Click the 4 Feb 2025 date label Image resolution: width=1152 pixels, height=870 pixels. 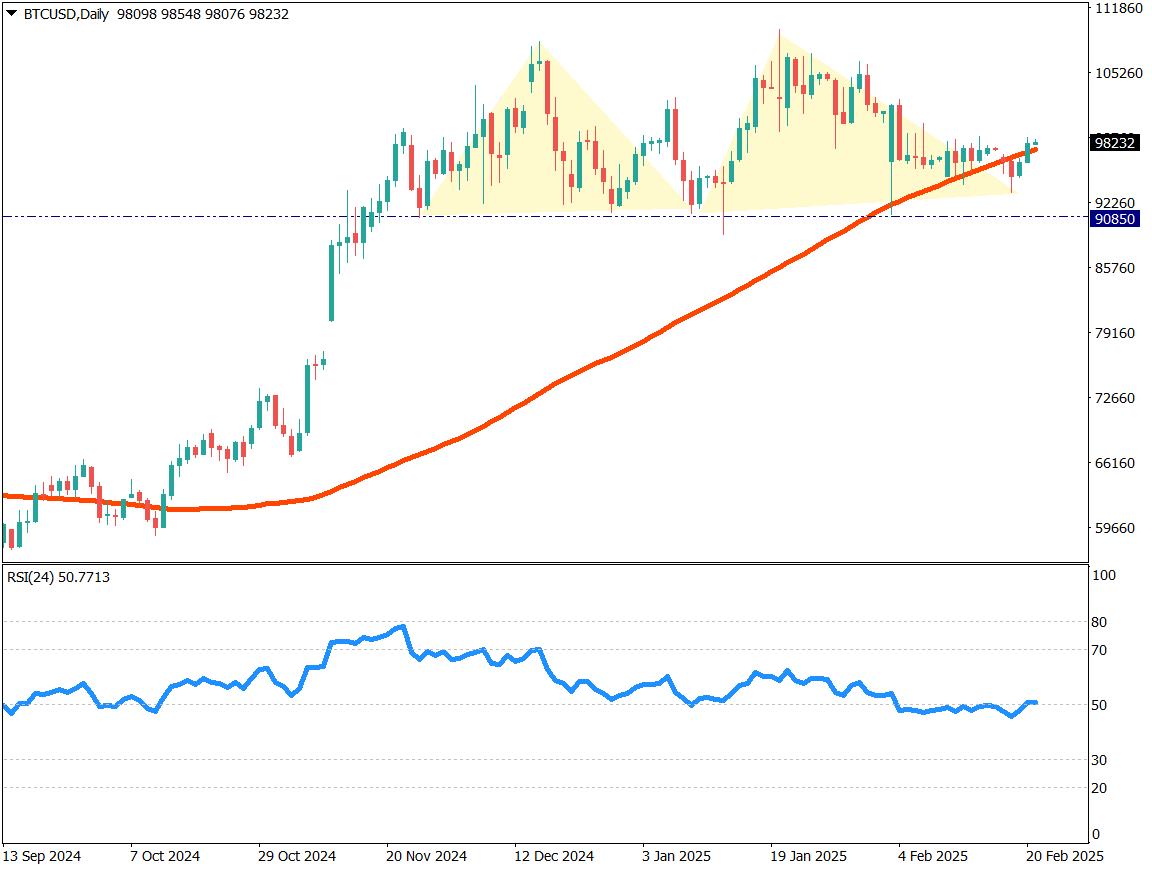(x=935, y=857)
